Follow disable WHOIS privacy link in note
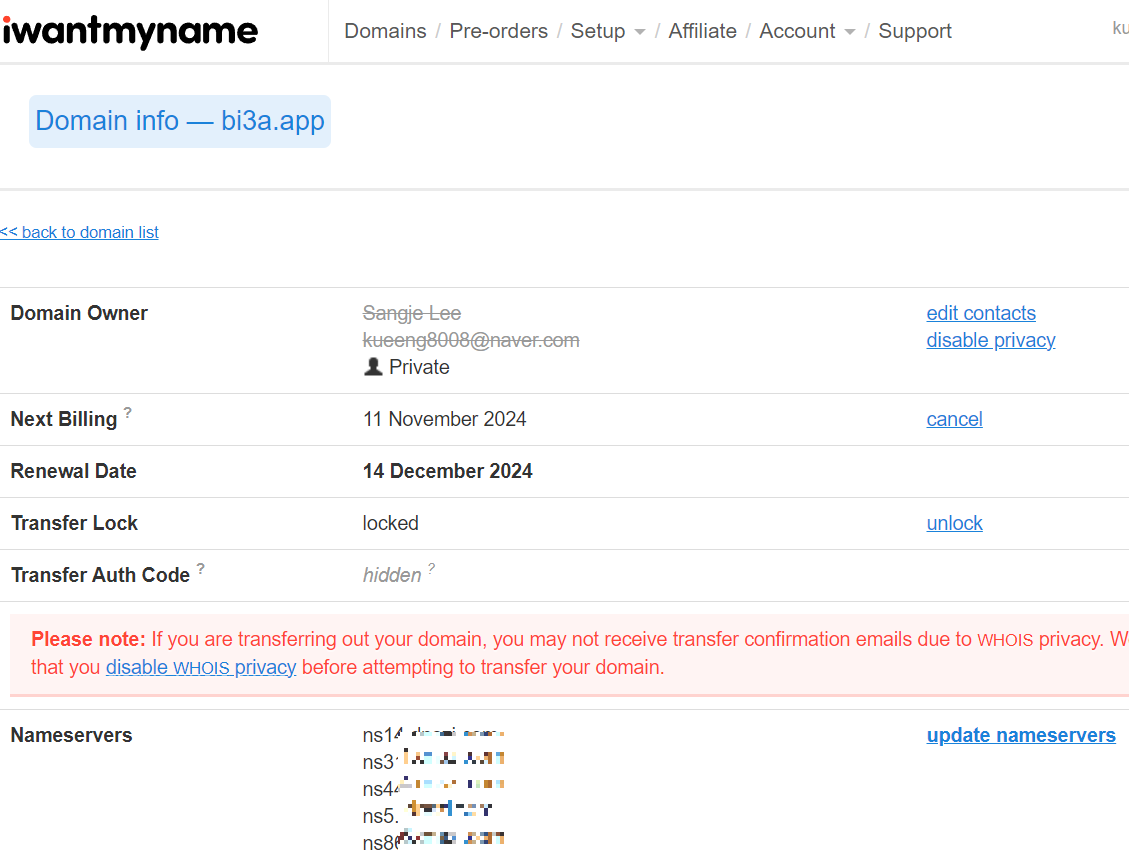Screen dimensions: 1129x868 click(x=201, y=667)
